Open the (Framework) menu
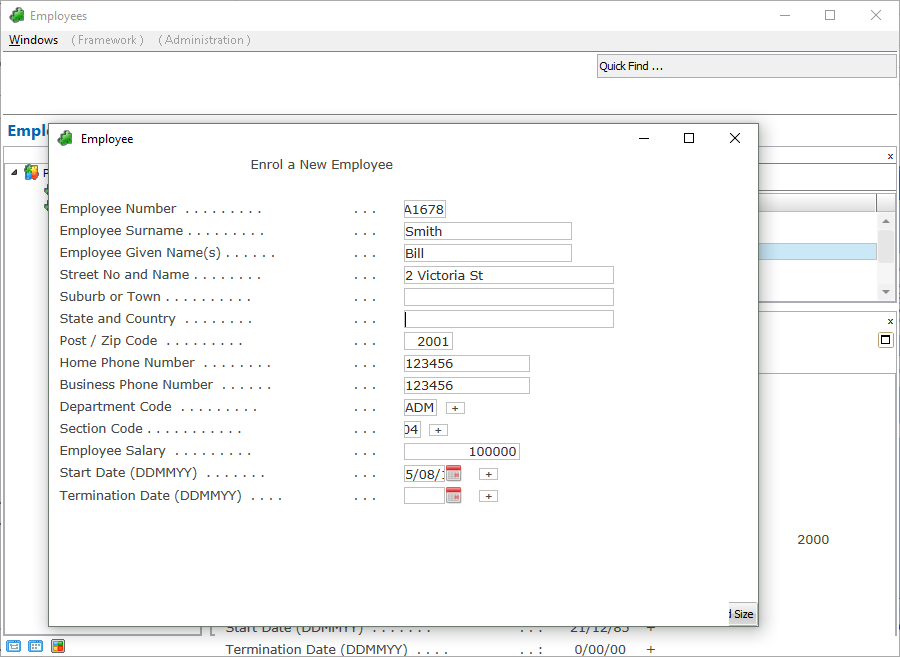Image resolution: width=900 pixels, height=657 pixels. (107, 40)
